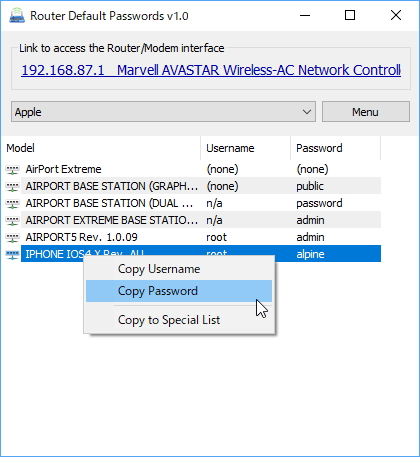Click the 'password' password cell
The image size is (420, 457).
(319, 203)
